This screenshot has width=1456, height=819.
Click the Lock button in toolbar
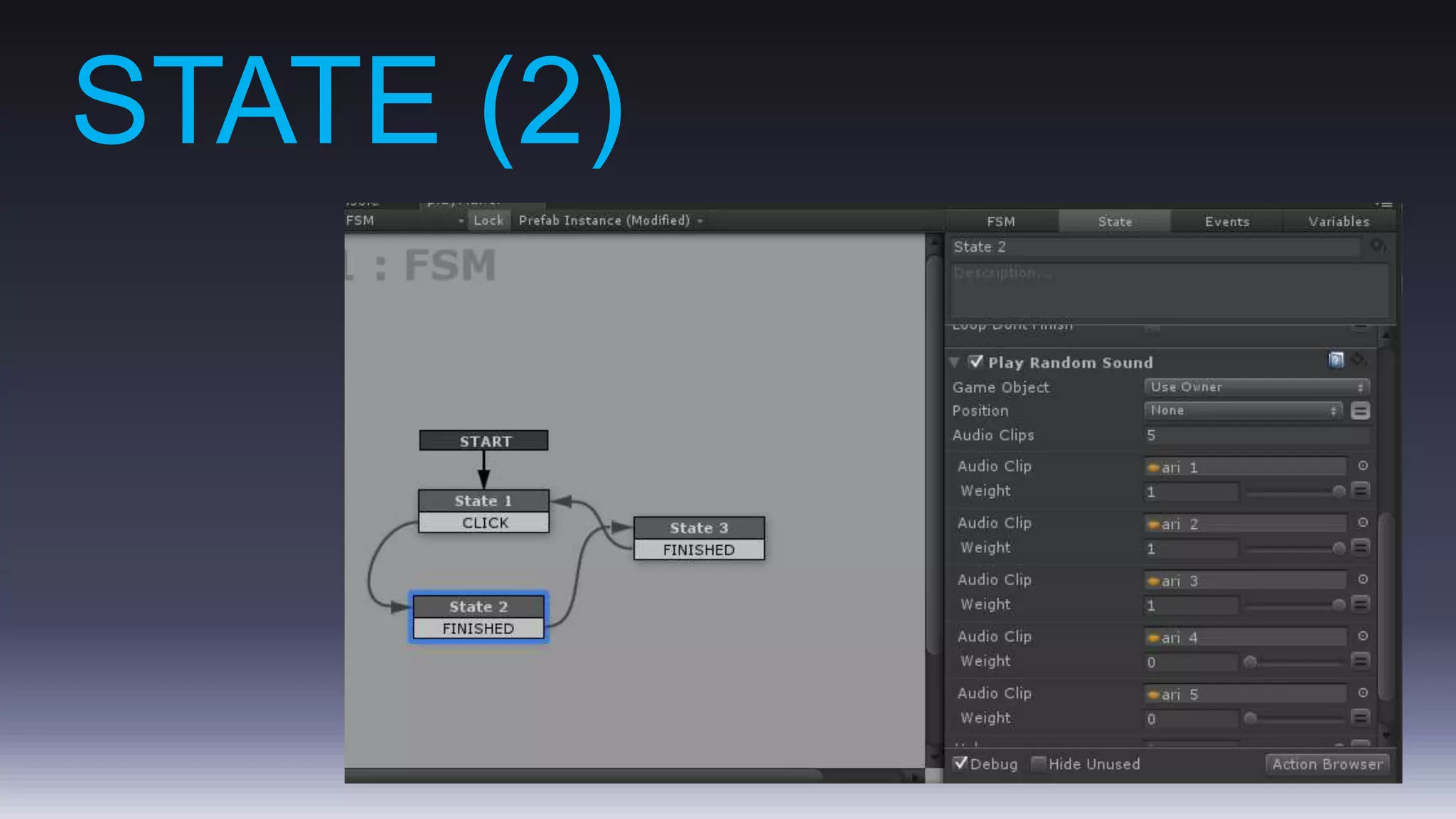[488, 221]
